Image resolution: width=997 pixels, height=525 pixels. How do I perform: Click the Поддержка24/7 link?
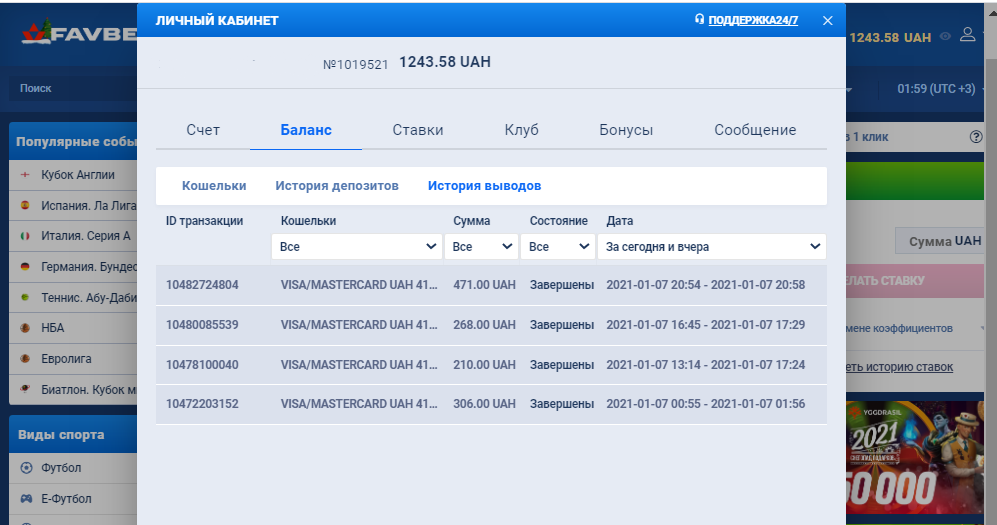click(x=753, y=20)
